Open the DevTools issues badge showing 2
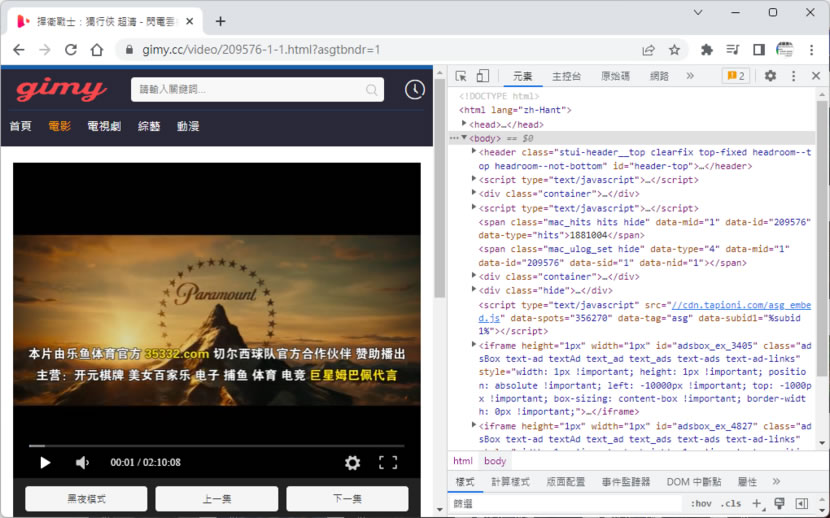 736,76
